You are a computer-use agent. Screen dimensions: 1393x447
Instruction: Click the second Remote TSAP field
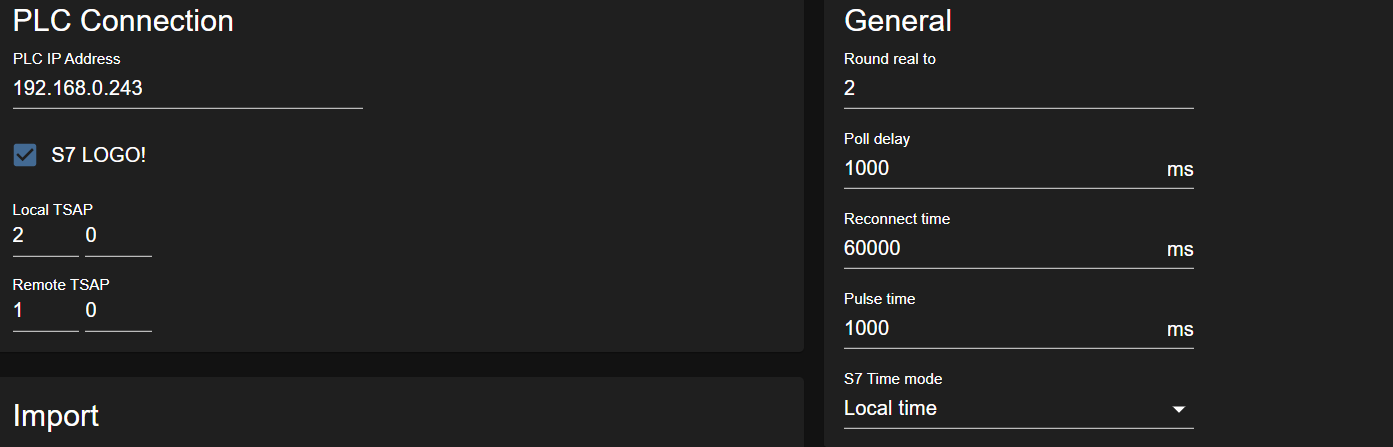(x=118, y=311)
